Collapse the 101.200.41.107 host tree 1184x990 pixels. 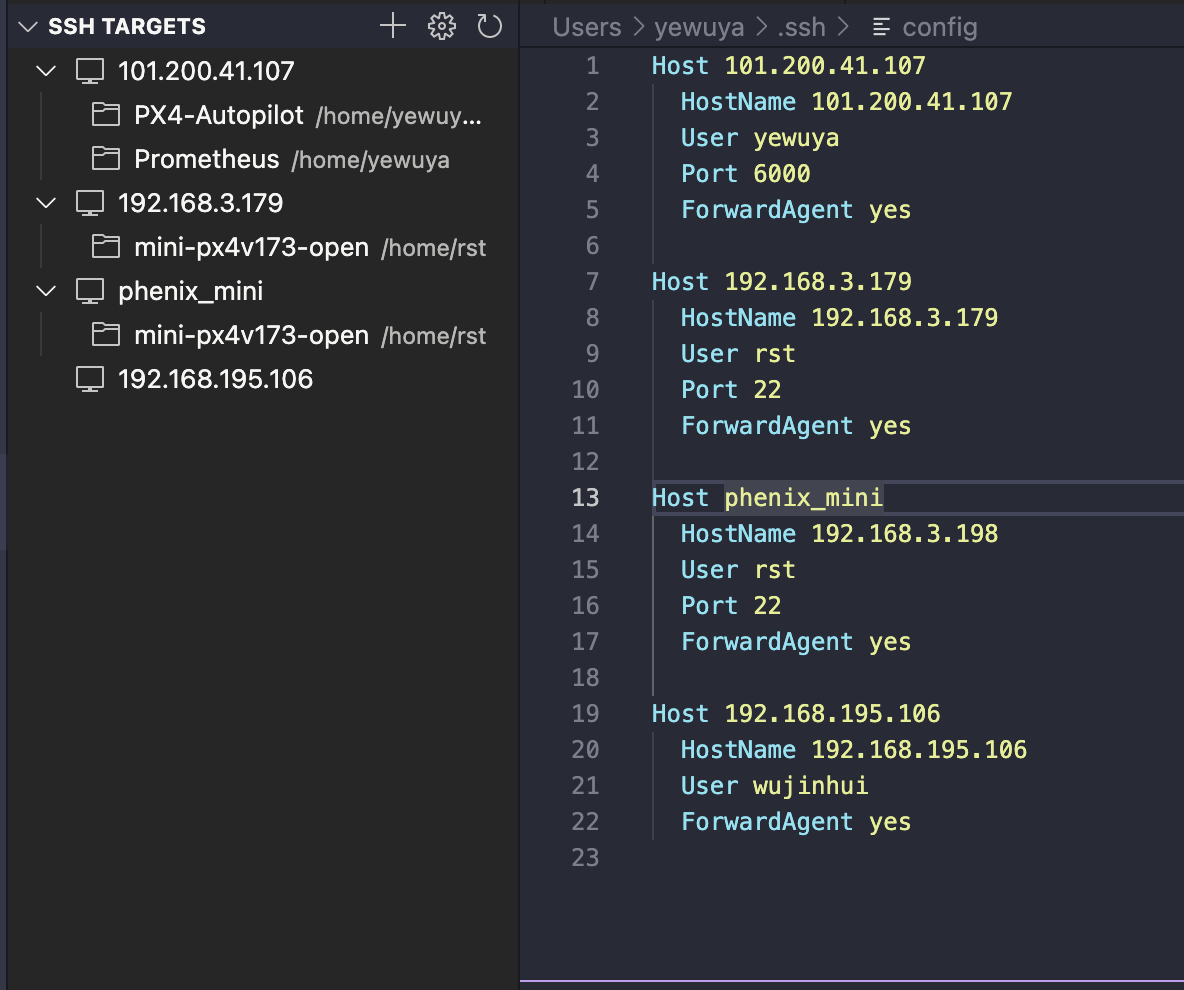45,71
